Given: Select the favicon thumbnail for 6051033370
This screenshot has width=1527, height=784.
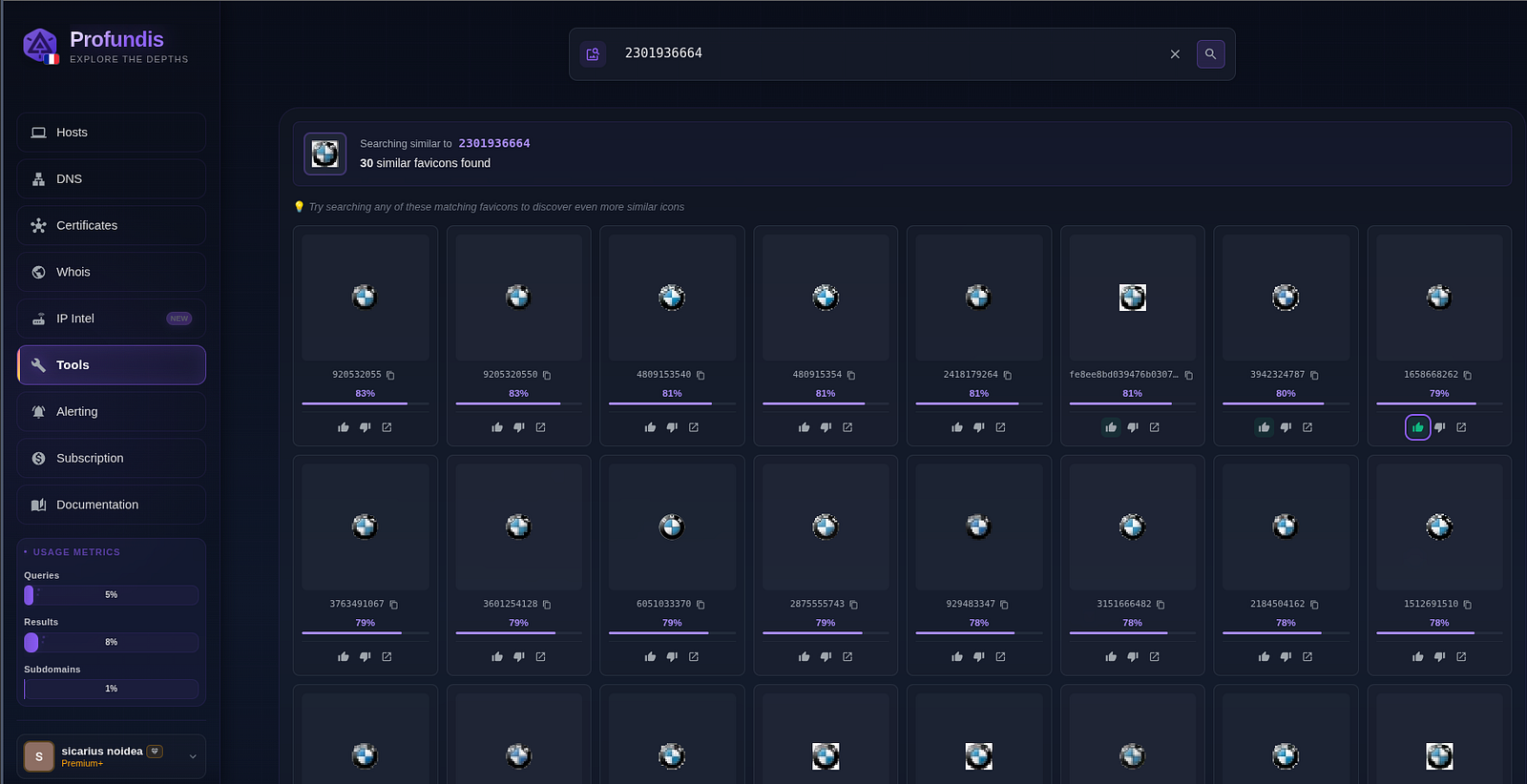Looking at the screenshot, I should point(672,526).
